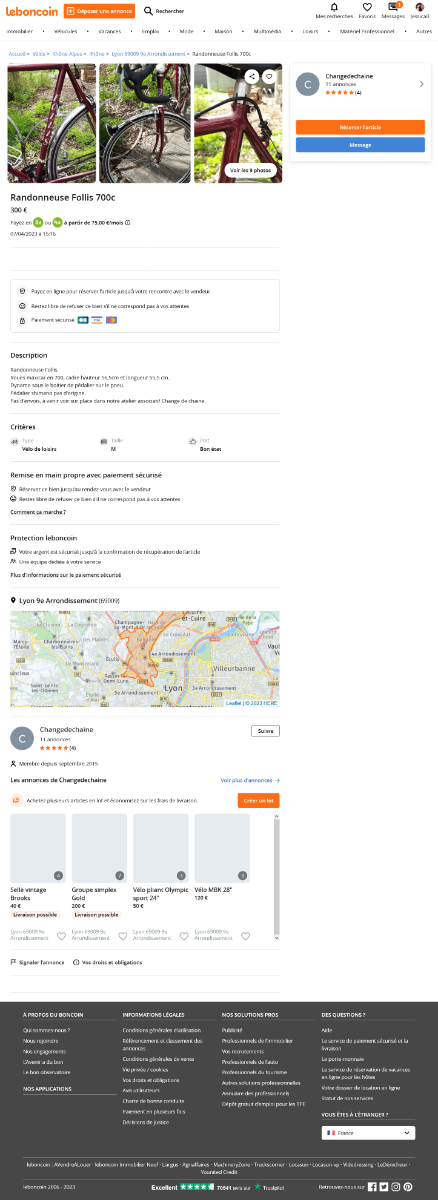Open the Multimédia category menu
Screen dimensions: 438x1200
tap(267, 31)
